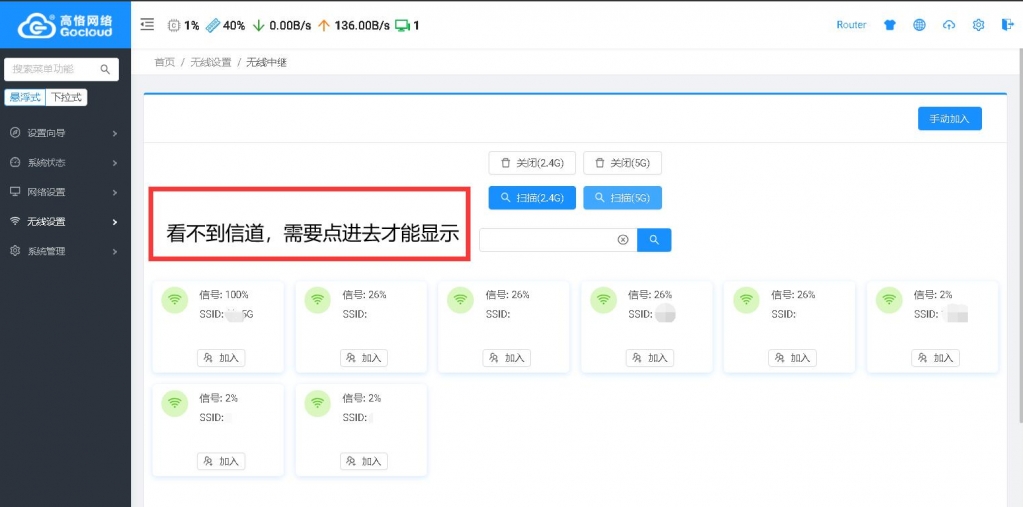This screenshot has height=507, width=1023.
Task: Start a scan with 扫描(2.4G) button
Action: [x=532, y=198]
